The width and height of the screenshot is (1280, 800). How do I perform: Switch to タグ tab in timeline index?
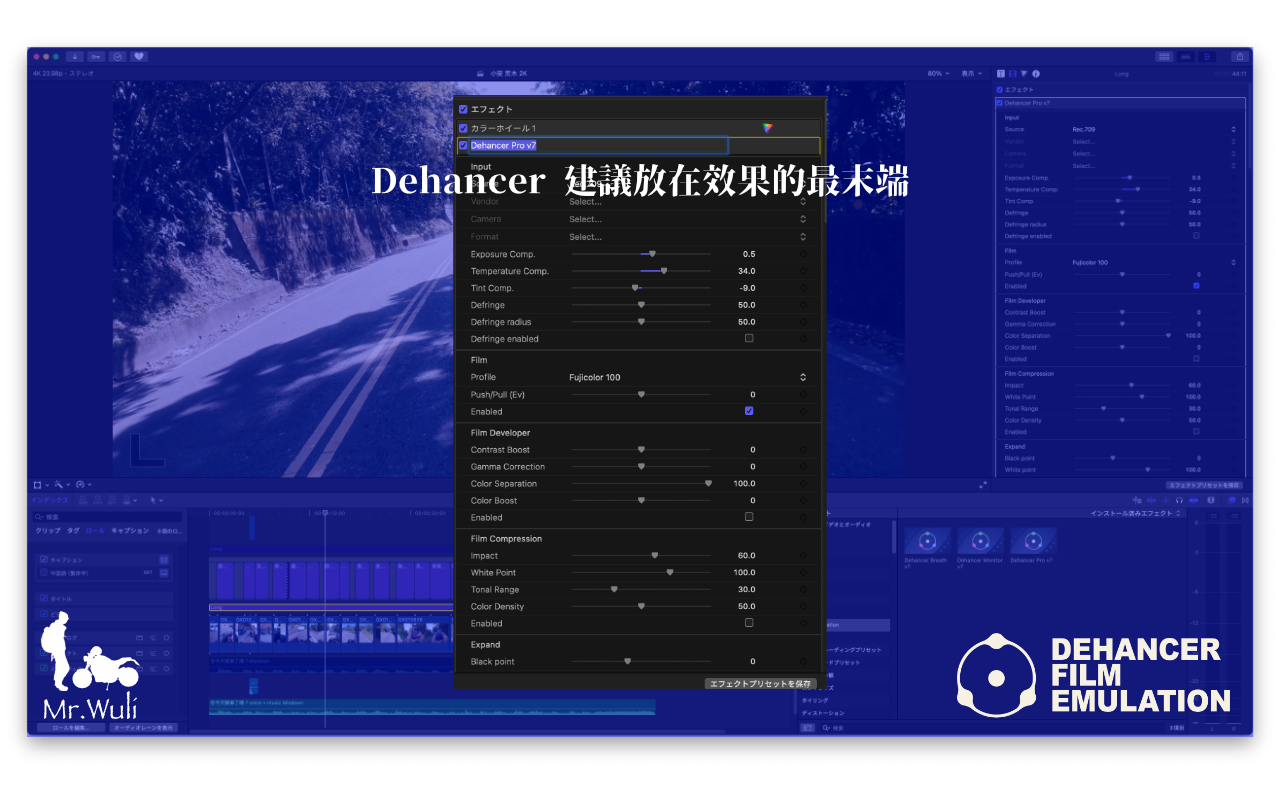[73, 531]
